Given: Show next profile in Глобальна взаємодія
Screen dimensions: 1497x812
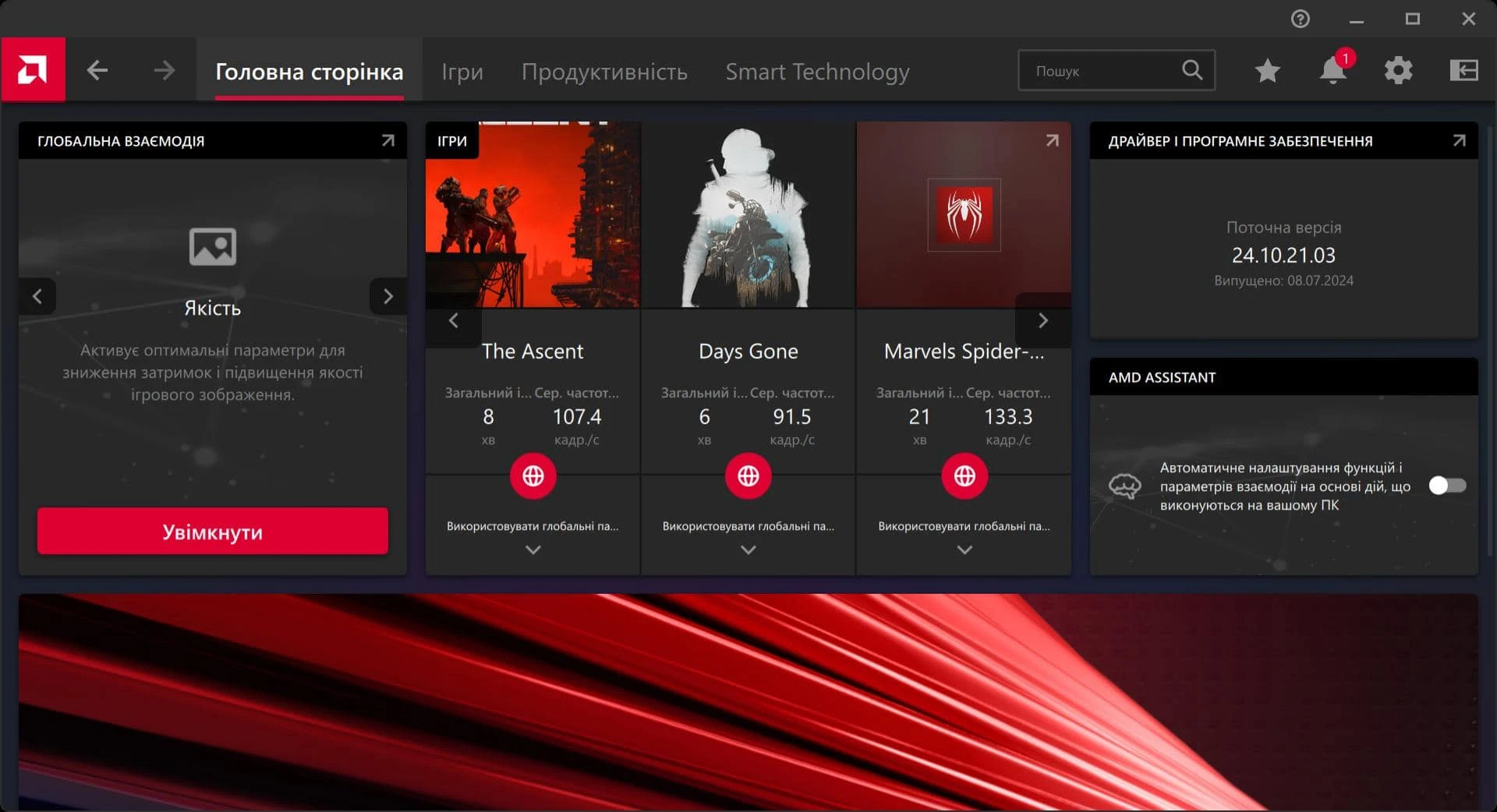Looking at the screenshot, I should click(x=388, y=296).
